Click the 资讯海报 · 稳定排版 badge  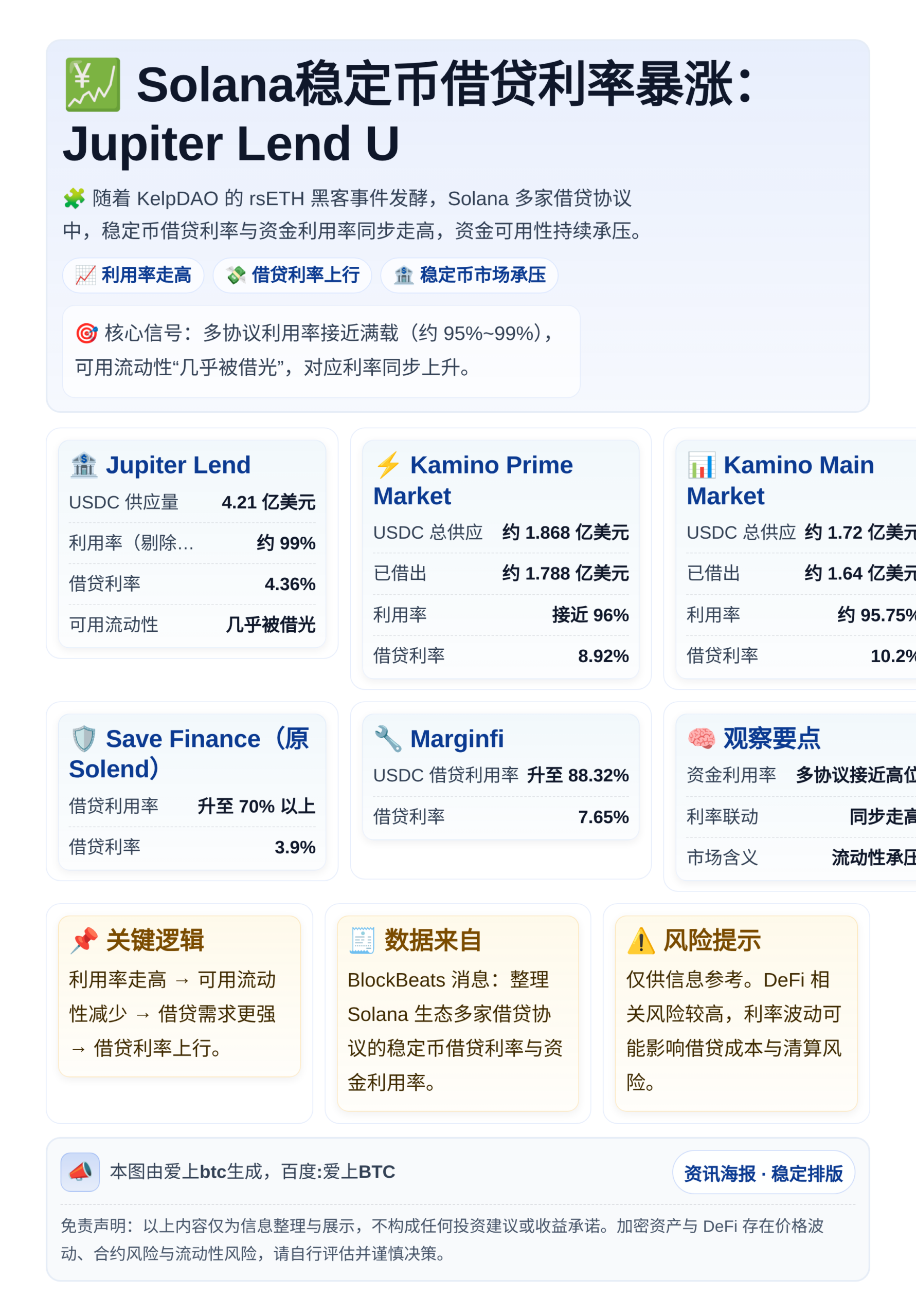click(763, 1173)
